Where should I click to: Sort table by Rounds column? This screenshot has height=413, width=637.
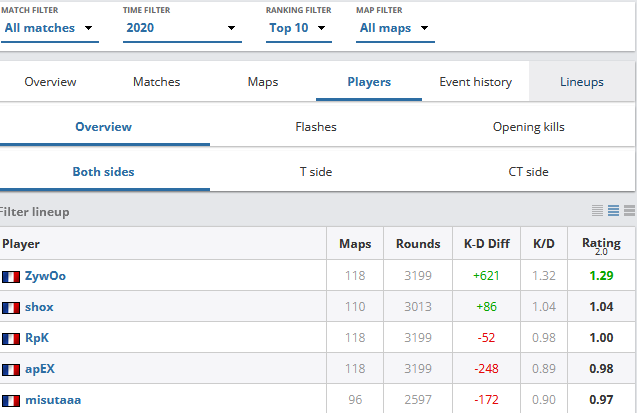coord(418,244)
